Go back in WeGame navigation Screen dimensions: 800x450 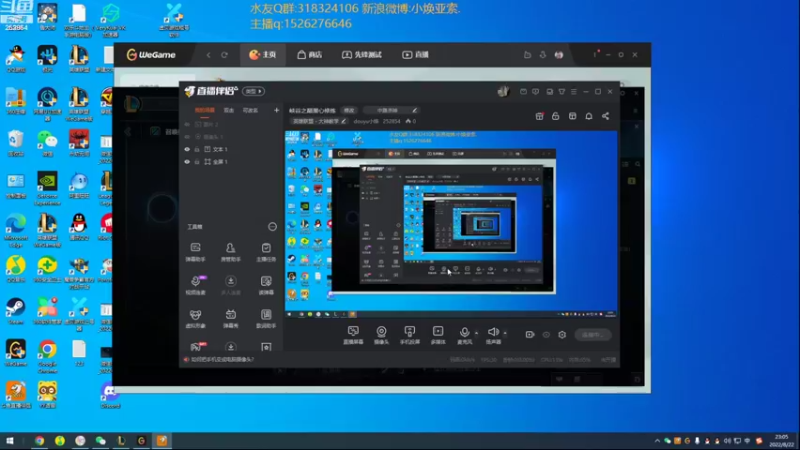(x=209, y=55)
